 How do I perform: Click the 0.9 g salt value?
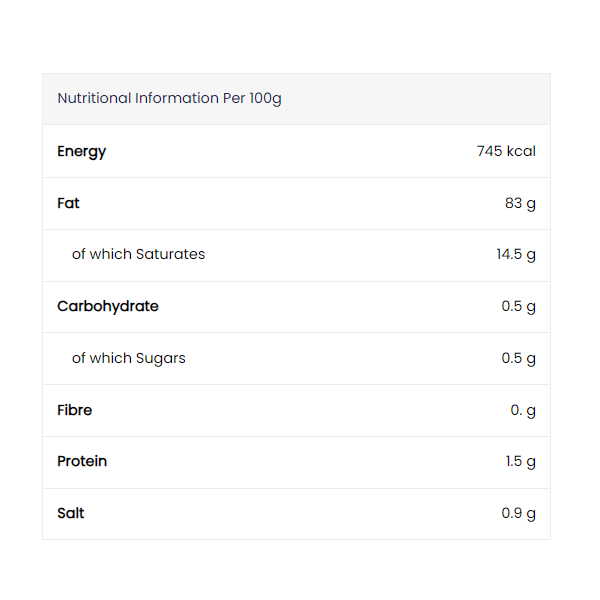(x=518, y=513)
